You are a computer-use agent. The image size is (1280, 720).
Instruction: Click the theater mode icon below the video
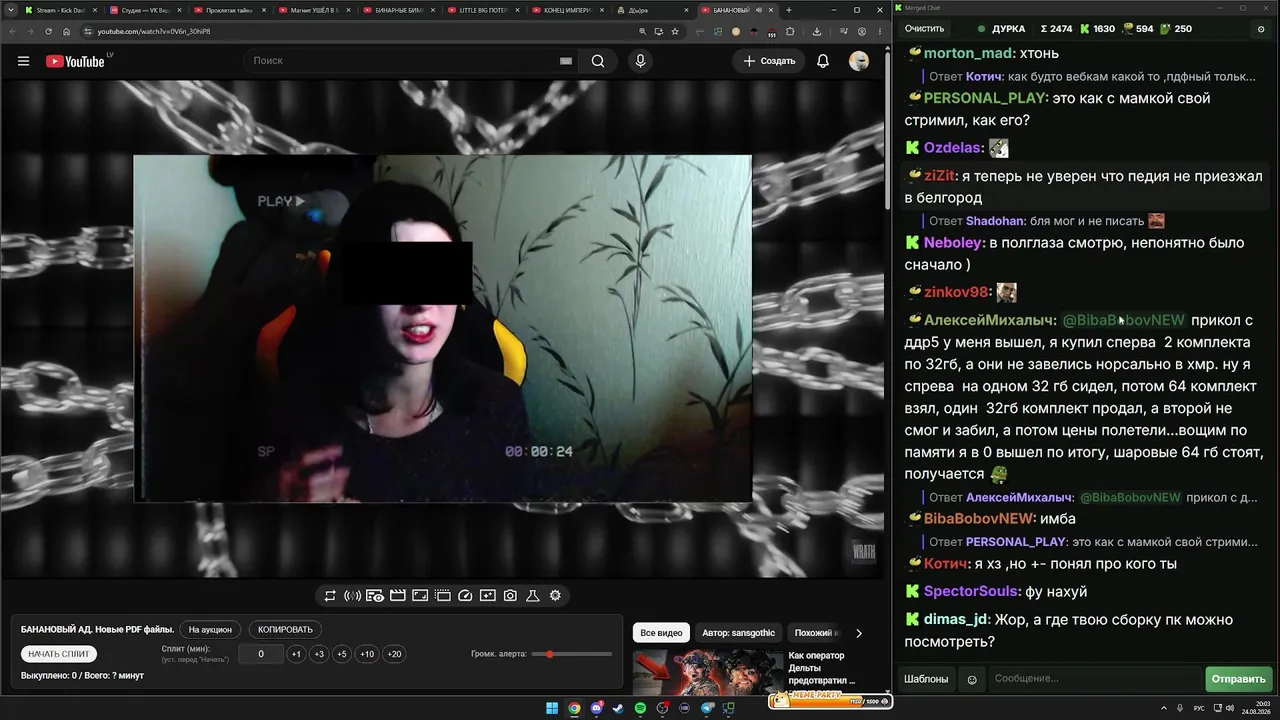coord(442,596)
